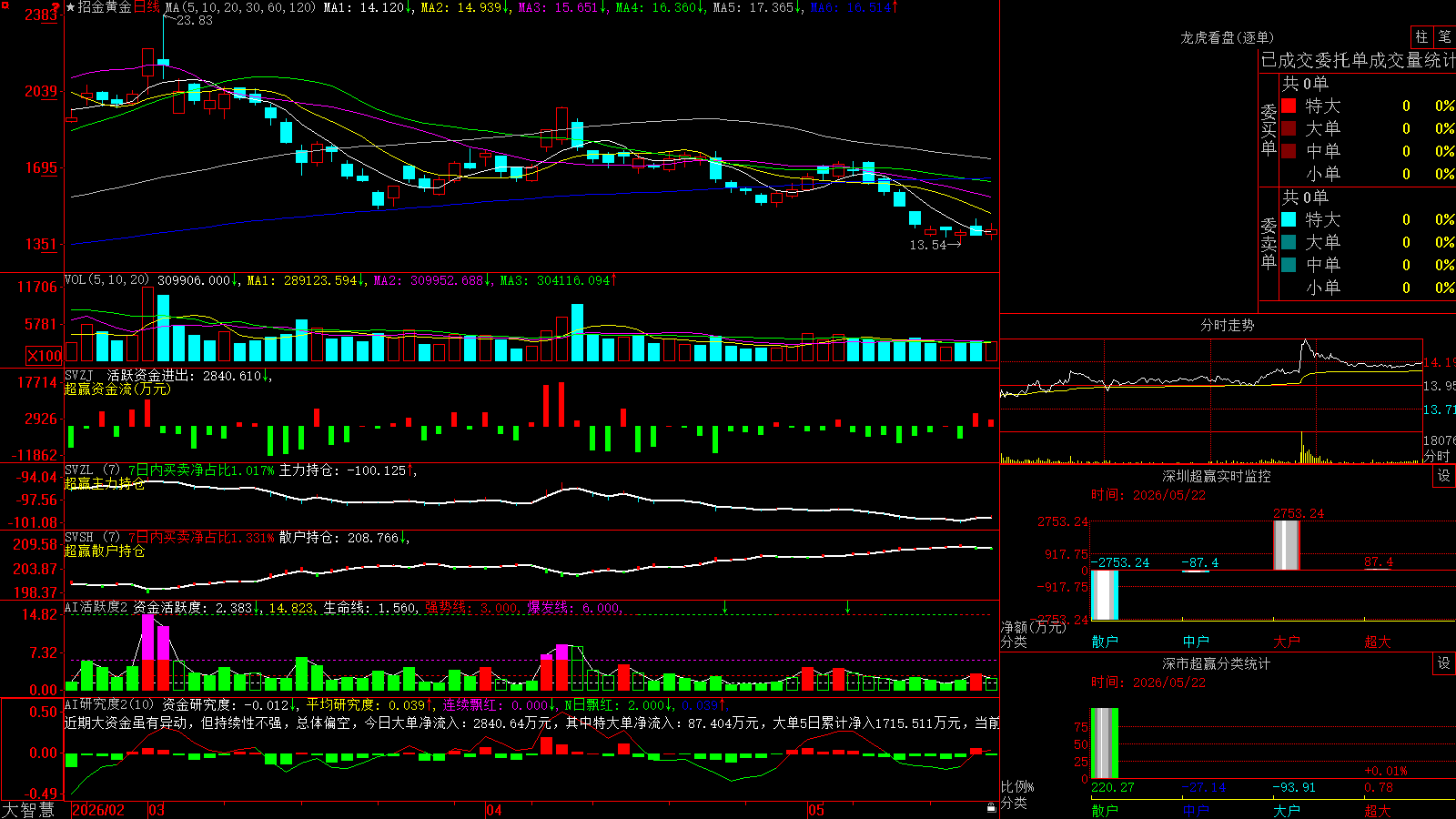Click the 净额(万元) axis label
Viewport: 1456px width, 819px height.
(1033, 627)
